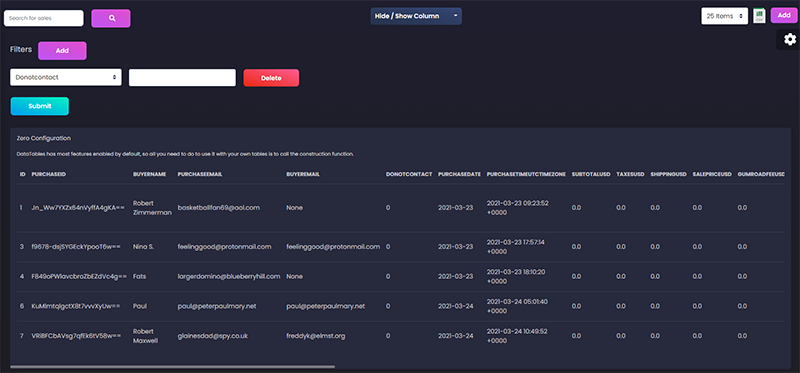Select buyer name Fats

(139, 277)
